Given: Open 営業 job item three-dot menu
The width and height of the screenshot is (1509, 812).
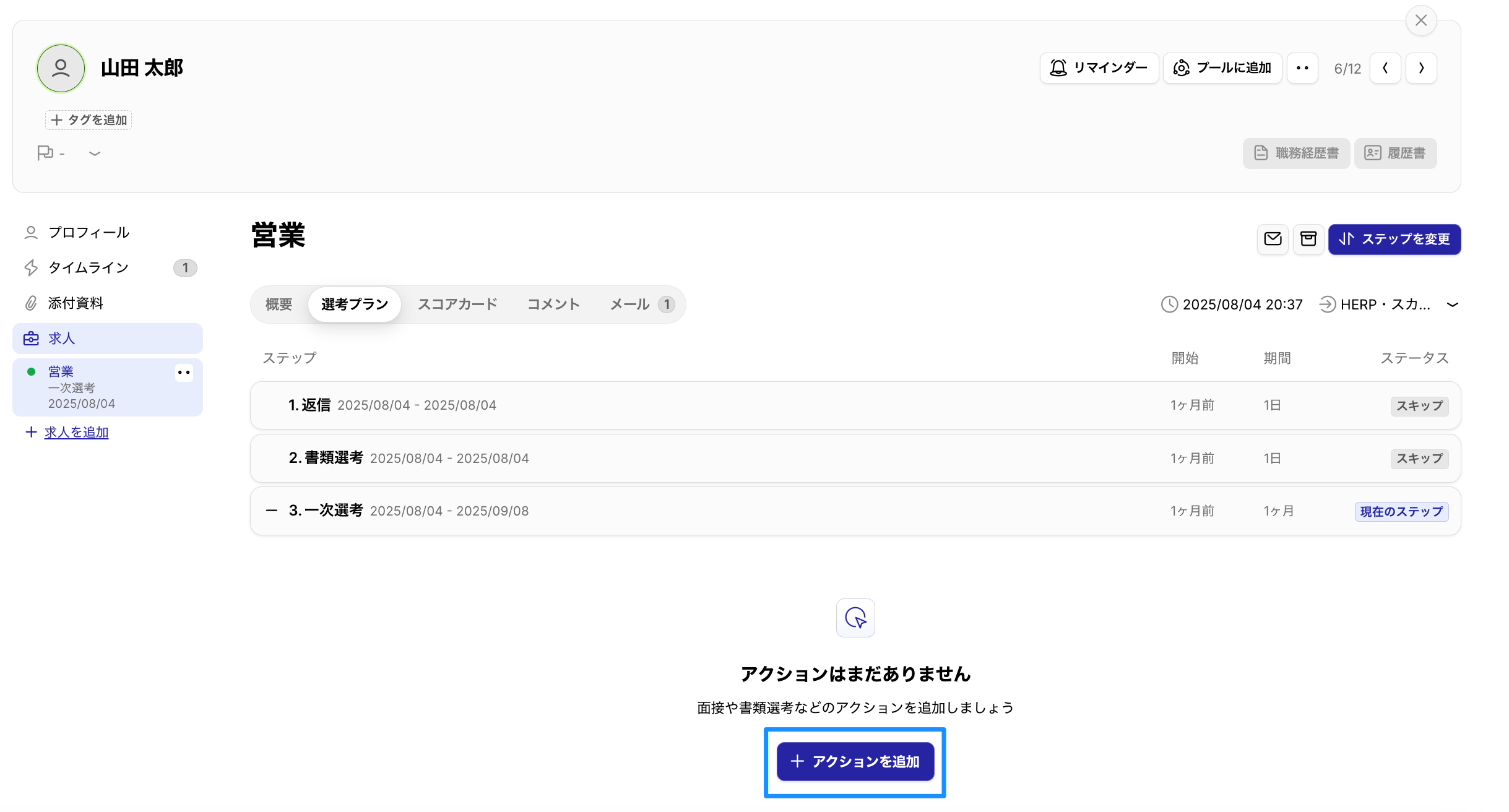Looking at the screenshot, I should pyautogui.click(x=184, y=373).
